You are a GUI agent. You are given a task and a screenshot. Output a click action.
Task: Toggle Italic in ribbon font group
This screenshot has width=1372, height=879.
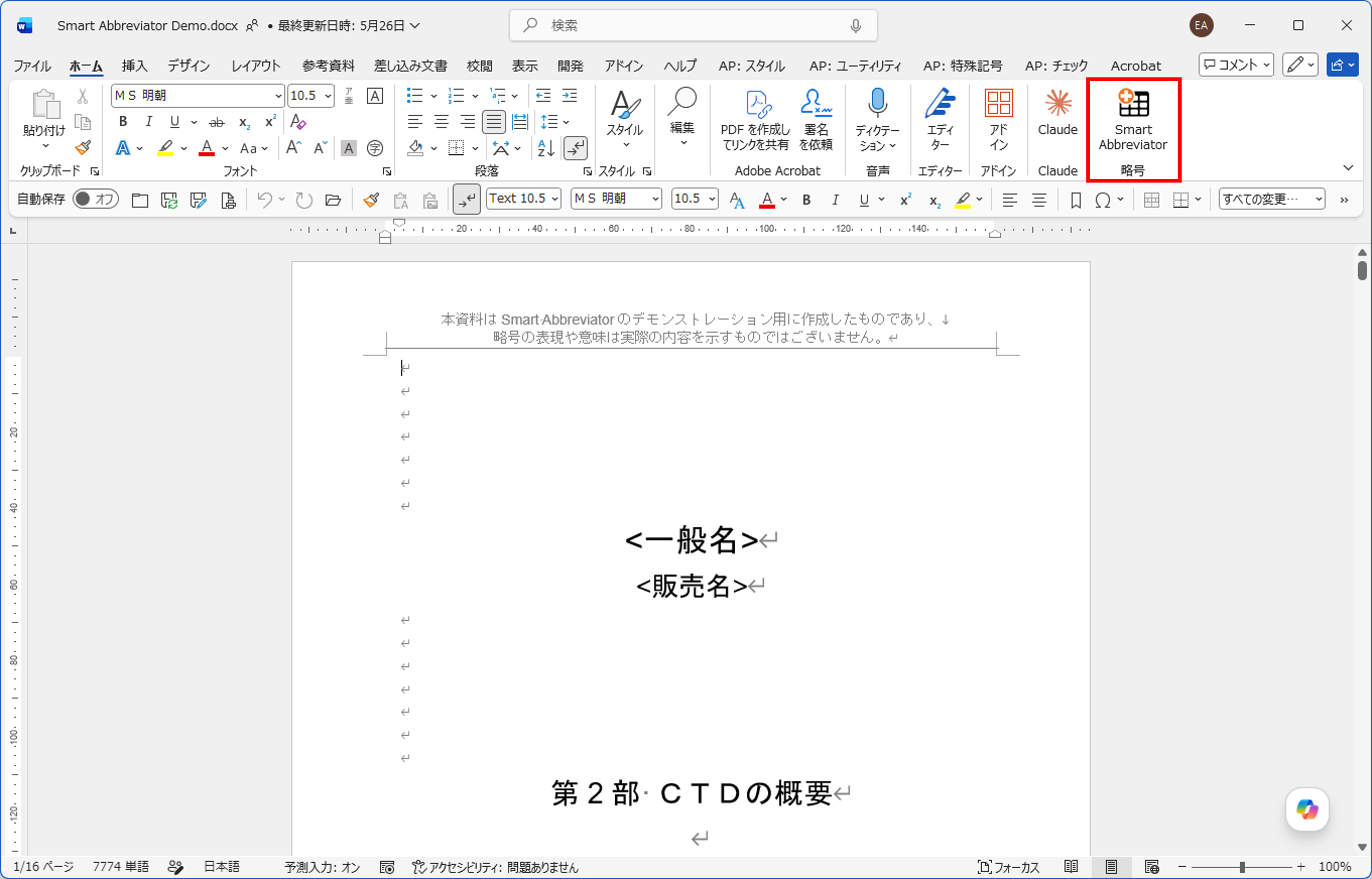148,121
